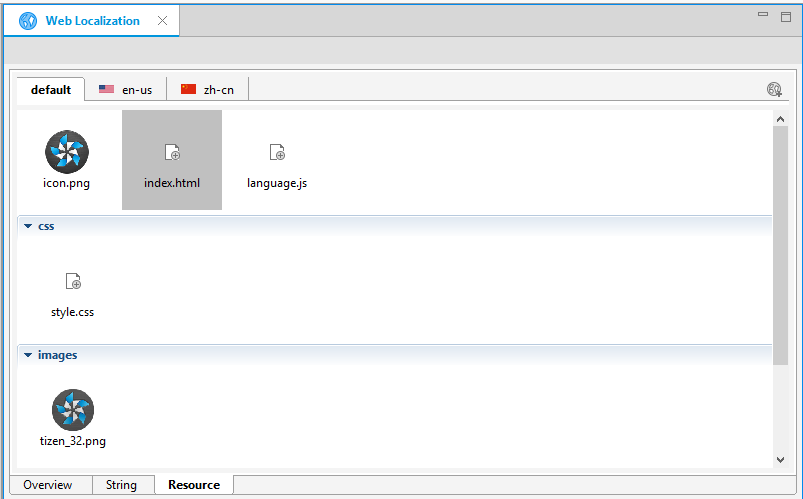This screenshot has width=803, height=499.
Task: Click the scrollbar up arrow
Action: (781, 119)
